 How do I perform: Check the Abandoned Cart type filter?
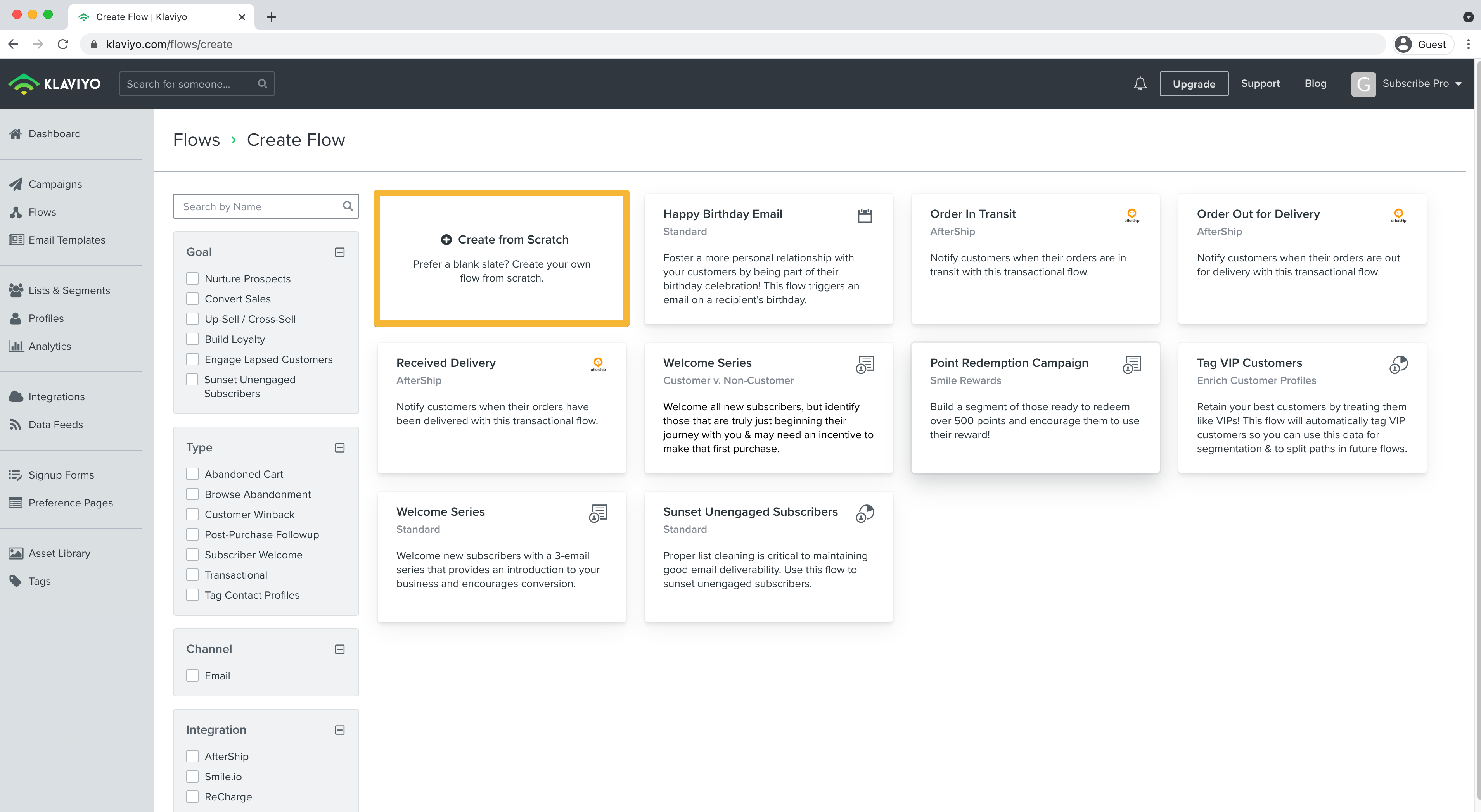(x=193, y=474)
